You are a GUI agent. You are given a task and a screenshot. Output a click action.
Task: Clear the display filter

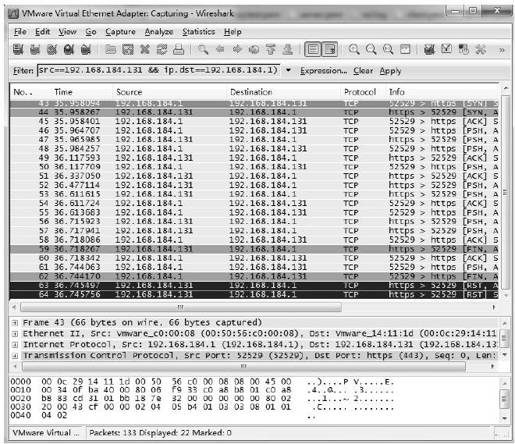pos(363,71)
